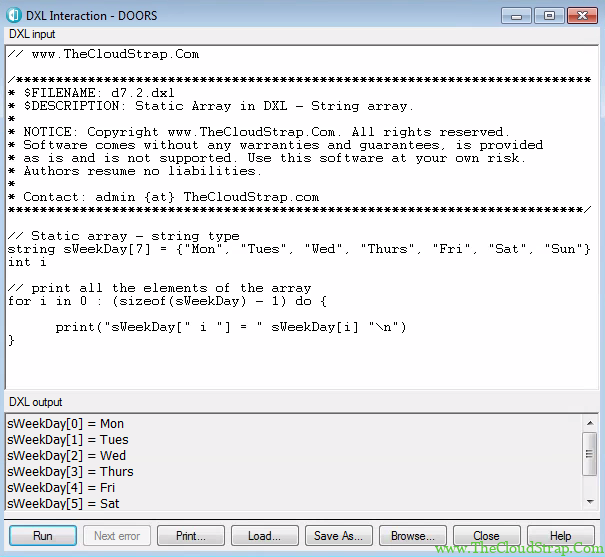The image size is (605, 557).
Task: Click the '// Static array - string type' comment
Action: 123,236
